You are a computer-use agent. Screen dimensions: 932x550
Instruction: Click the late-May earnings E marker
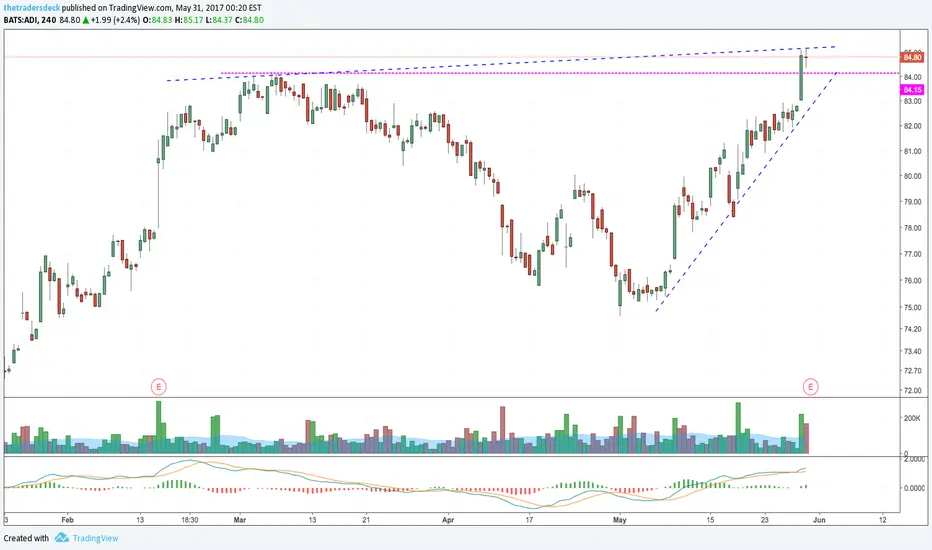(x=810, y=387)
